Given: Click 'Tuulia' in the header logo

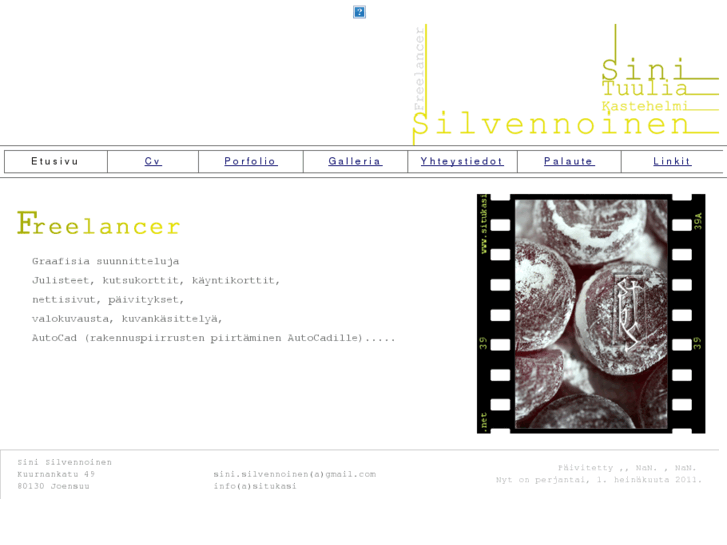Looking at the screenshot, I should point(644,88).
